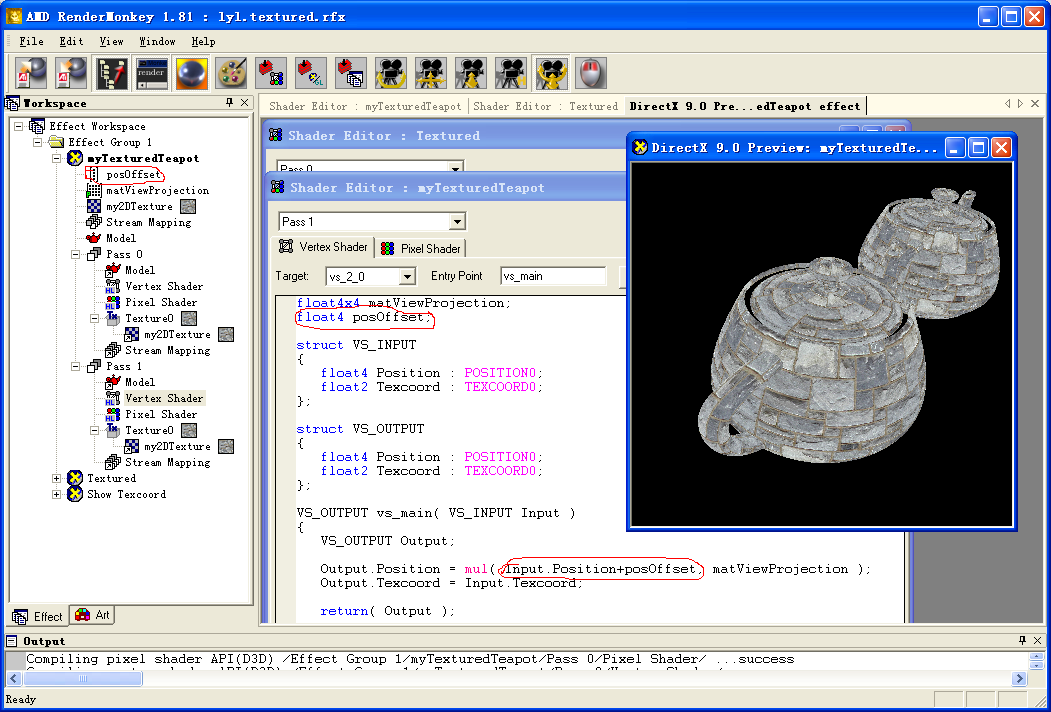Click compile active effect icon with color grid

271,73
